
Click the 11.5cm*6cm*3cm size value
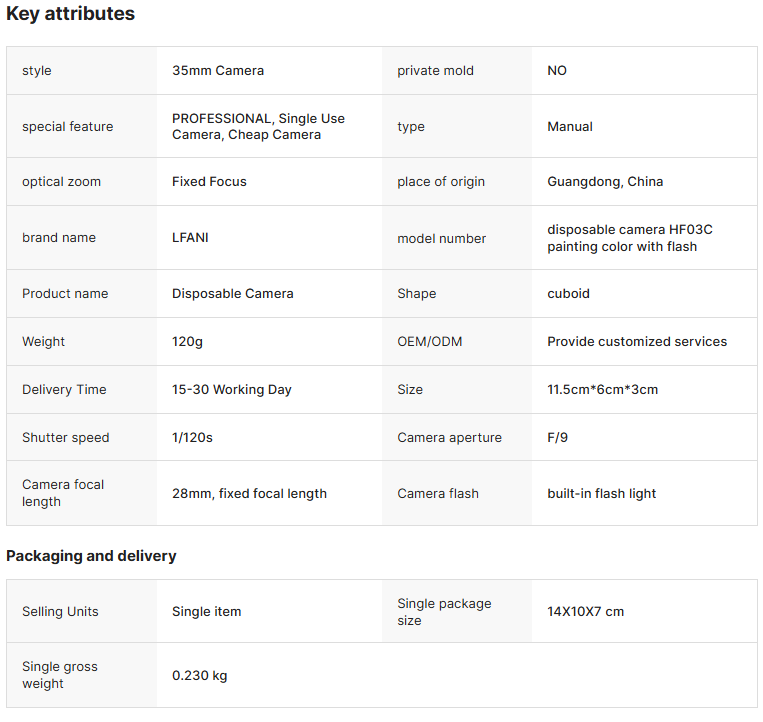tap(602, 389)
